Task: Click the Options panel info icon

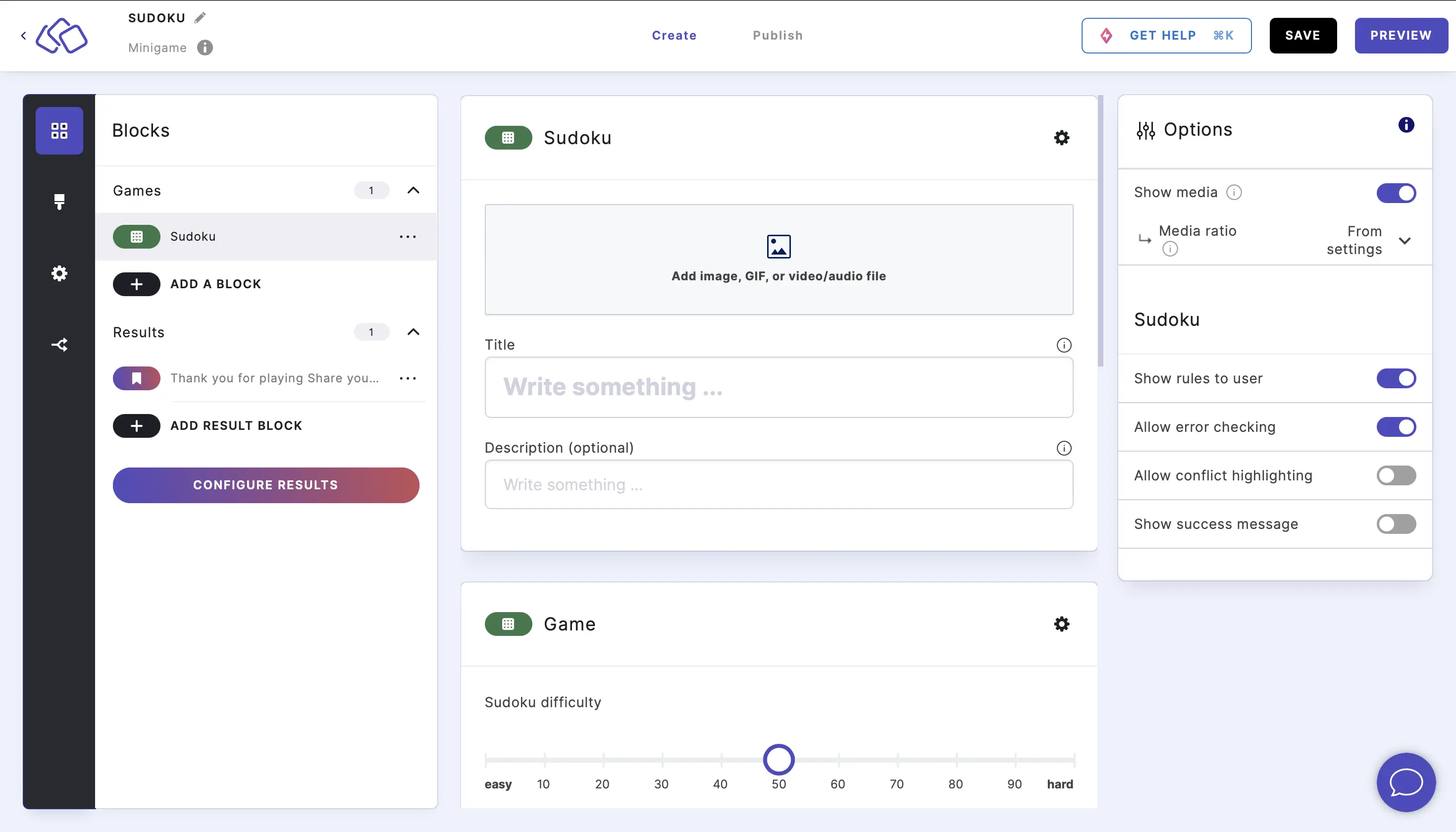Action: [x=1405, y=125]
